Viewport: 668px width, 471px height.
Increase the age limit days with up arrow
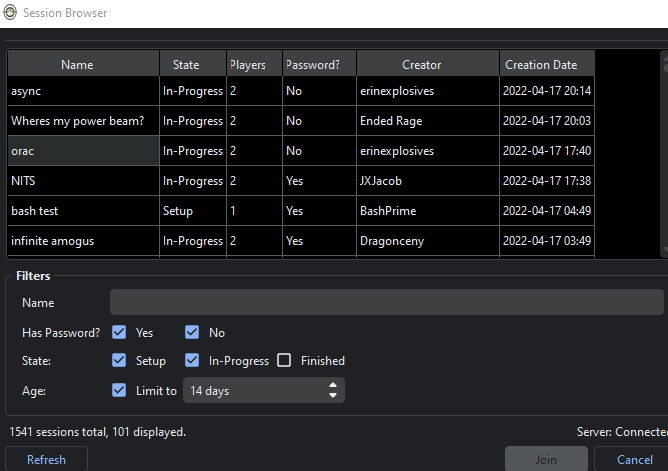[333, 385]
